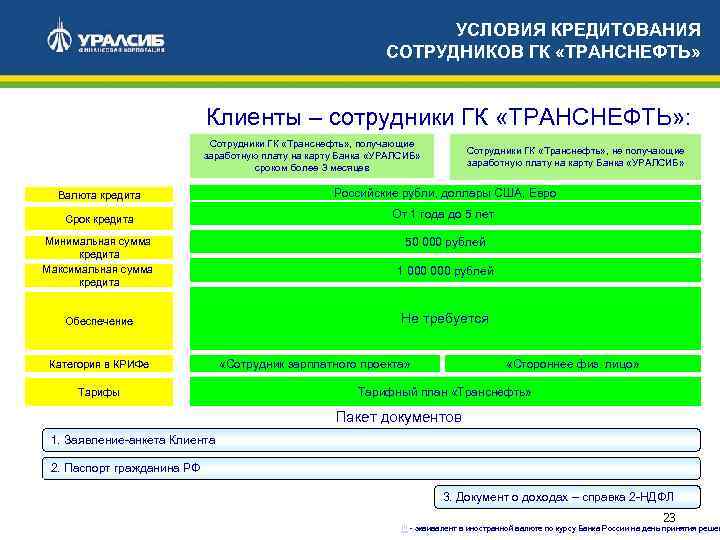Click the 'Категория в КРИФе' label

(x=99, y=364)
